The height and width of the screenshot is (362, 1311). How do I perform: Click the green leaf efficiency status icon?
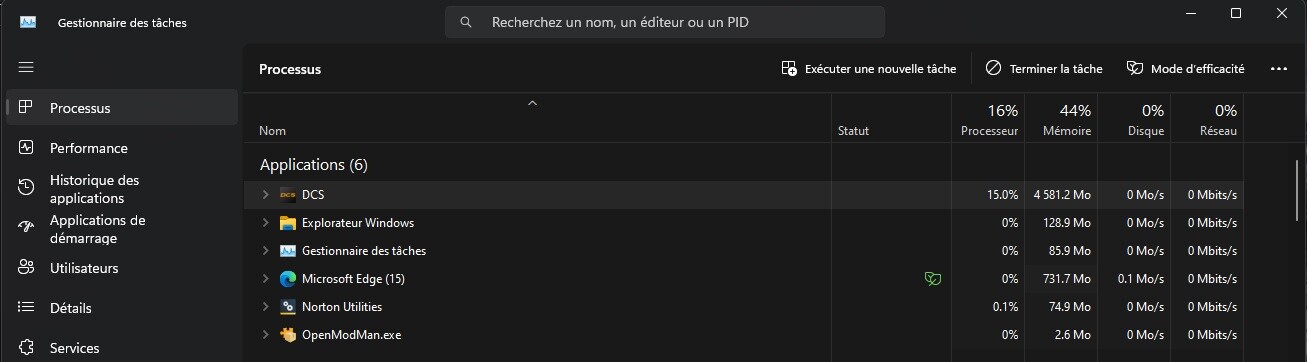tap(933, 279)
